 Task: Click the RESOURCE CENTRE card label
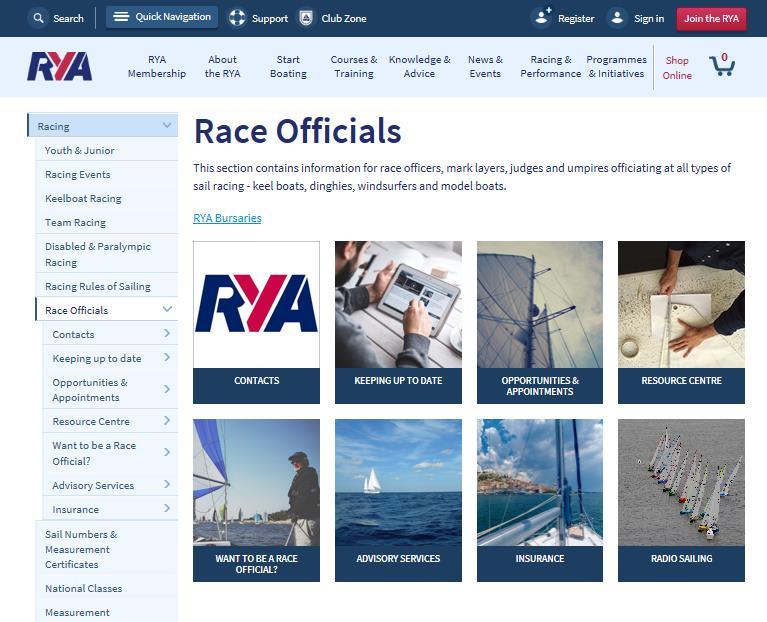click(x=681, y=380)
